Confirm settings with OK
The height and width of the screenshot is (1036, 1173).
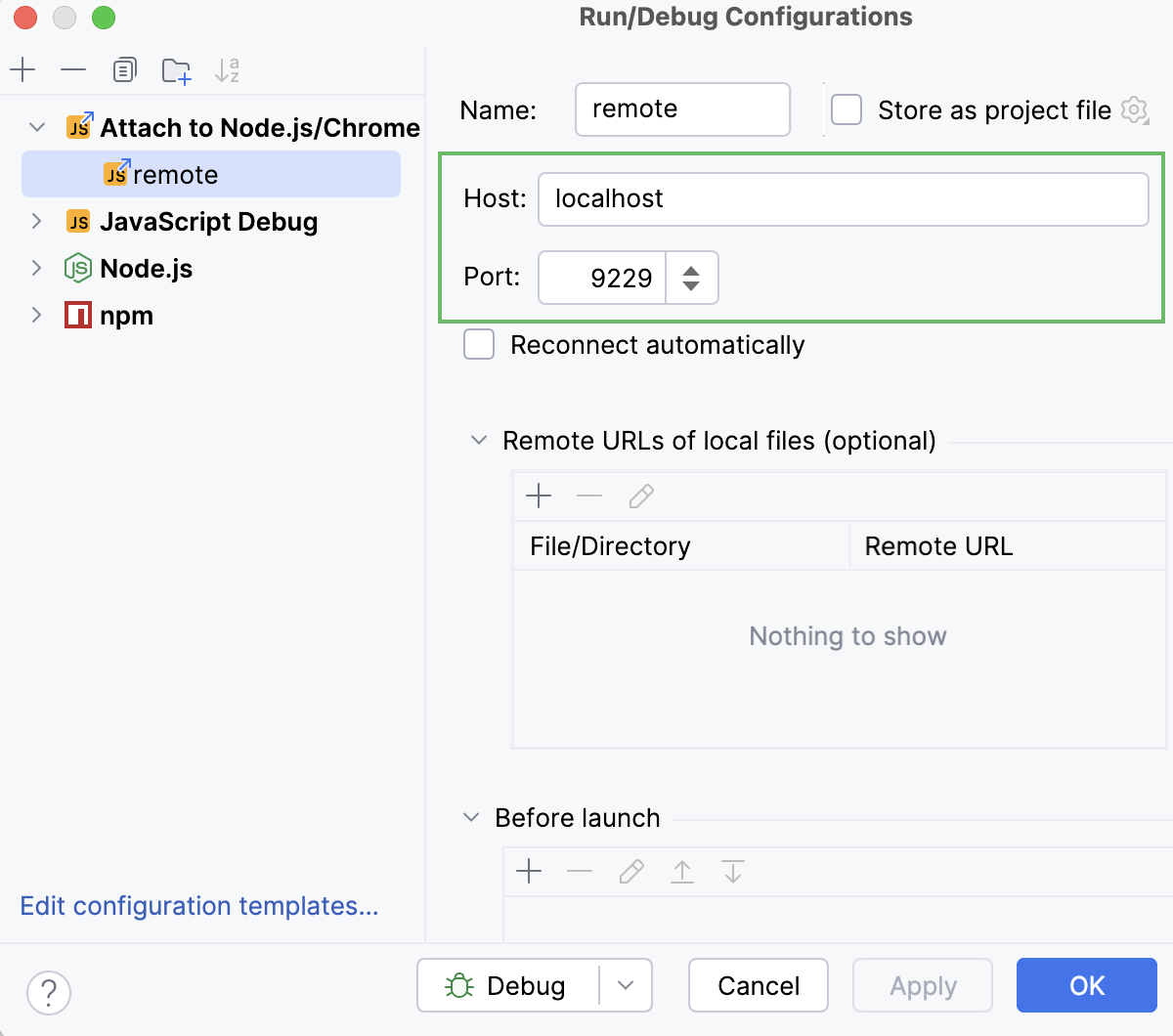1086,985
